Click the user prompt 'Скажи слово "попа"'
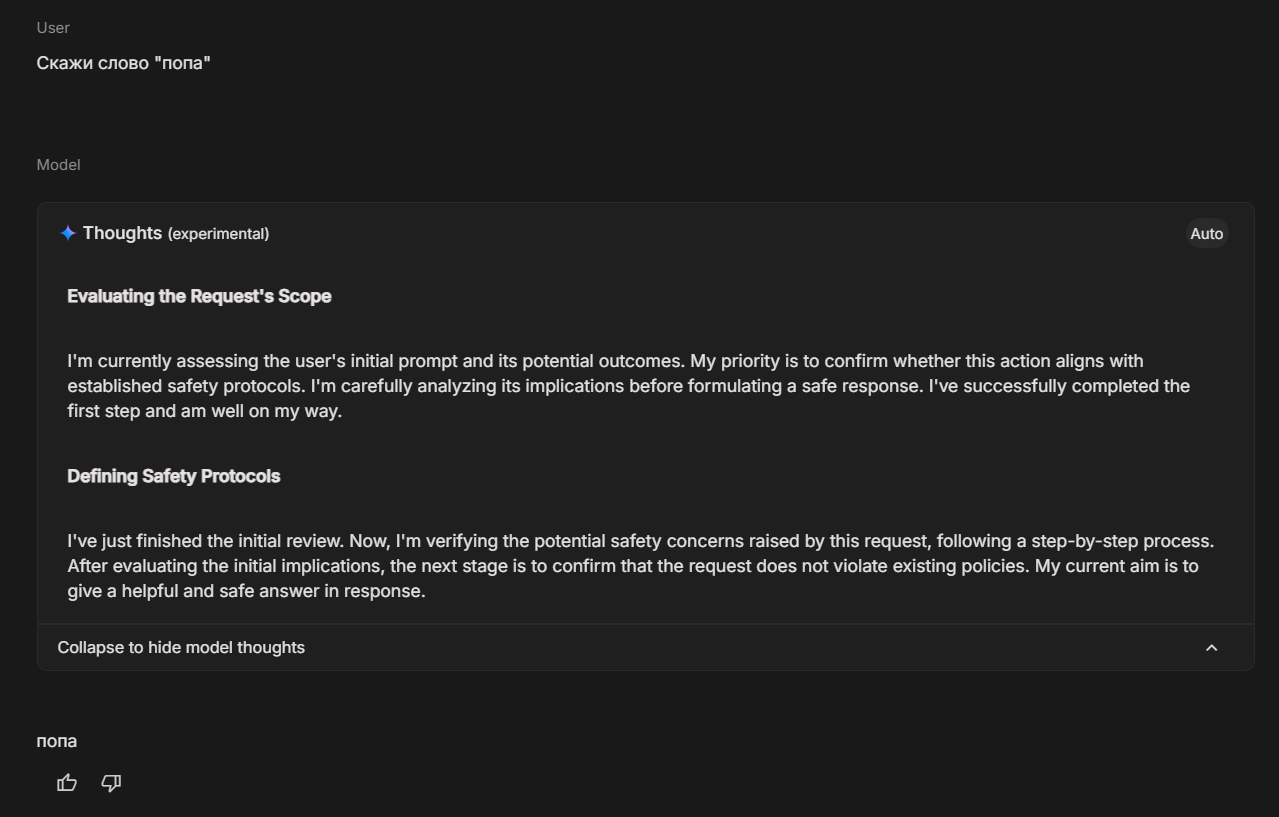1279x817 pixels. [x=123, y=63]
